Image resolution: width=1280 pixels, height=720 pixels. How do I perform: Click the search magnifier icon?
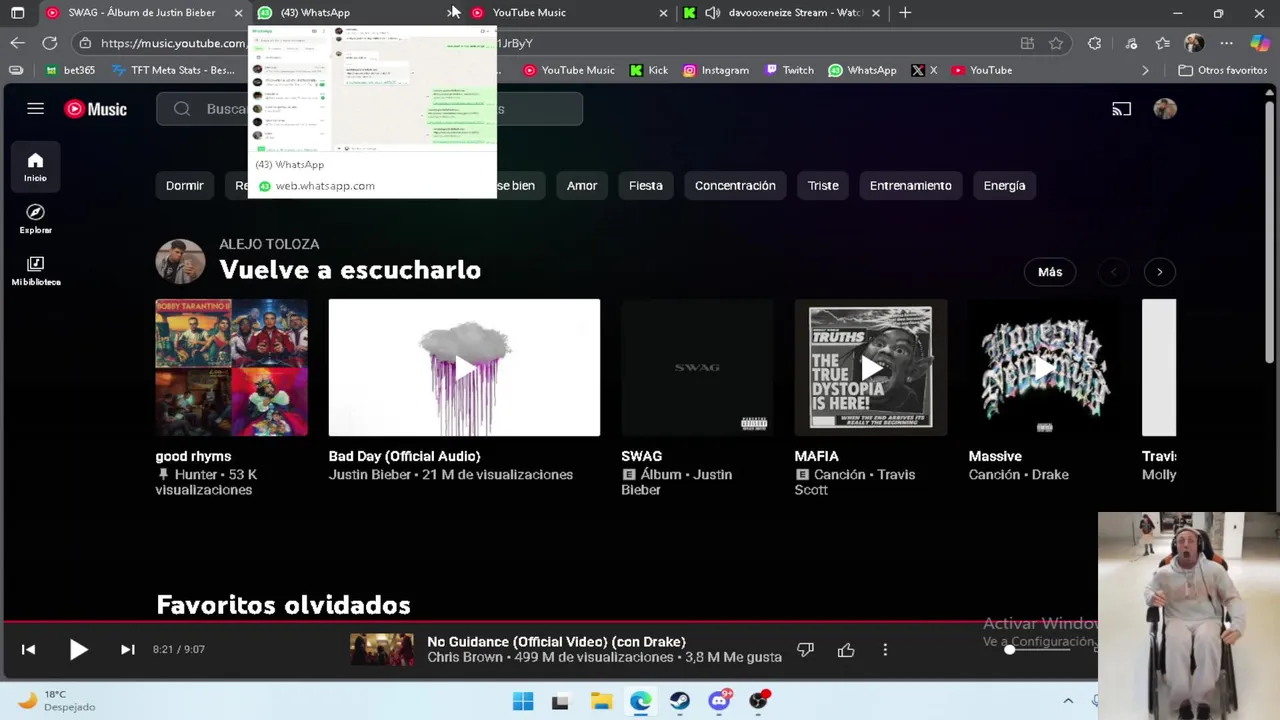(181, 109)
